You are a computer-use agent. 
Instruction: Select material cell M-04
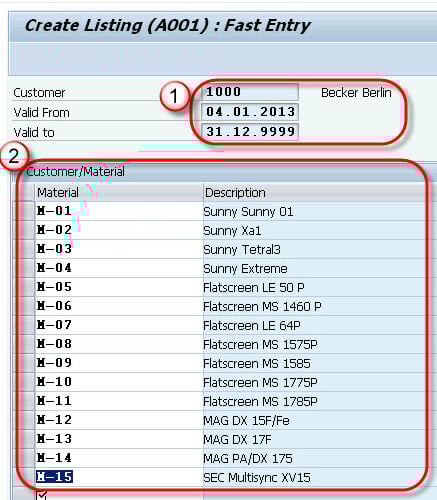[x=119, y=268]
